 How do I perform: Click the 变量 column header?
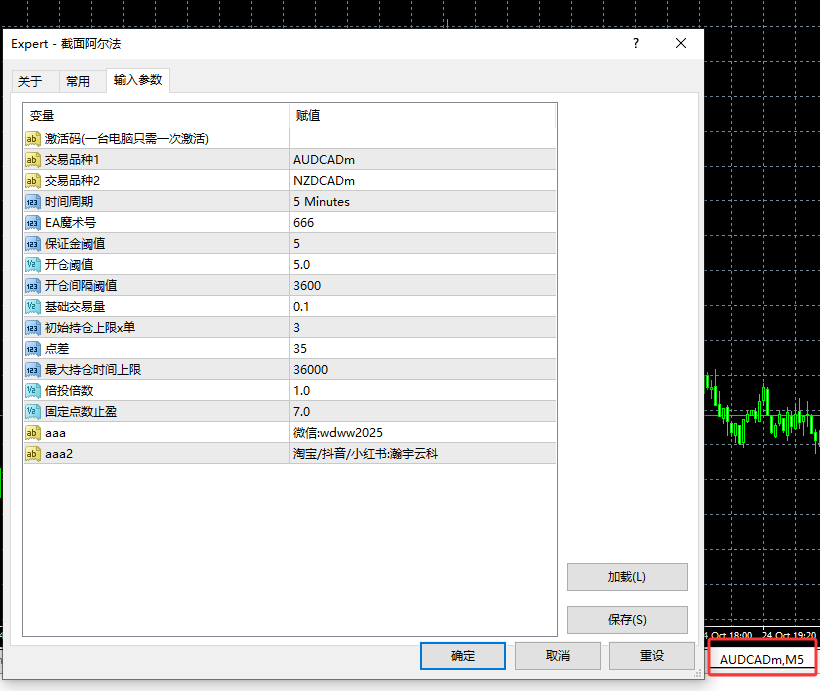[x=156, y=116]
